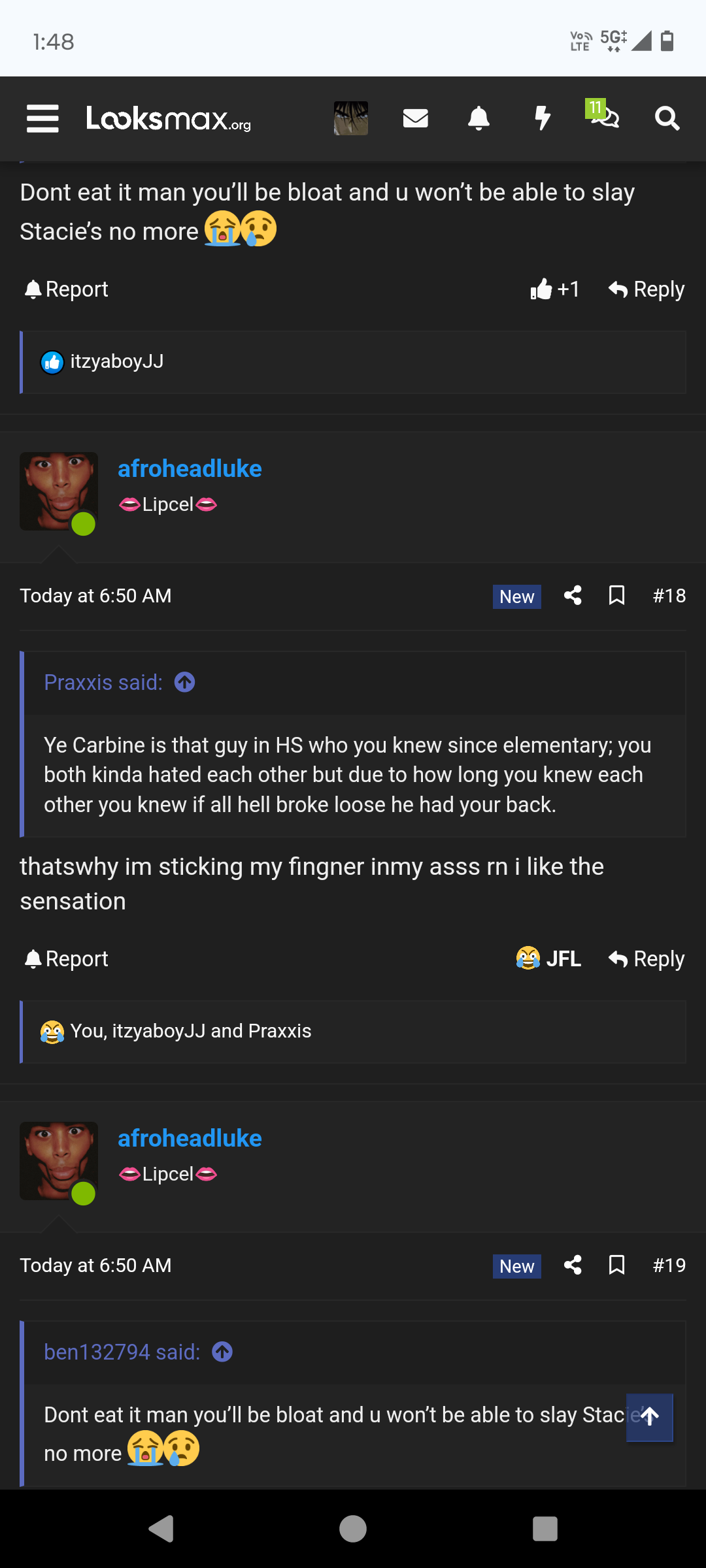Open the private messages envelope icon

pos(415,118)
